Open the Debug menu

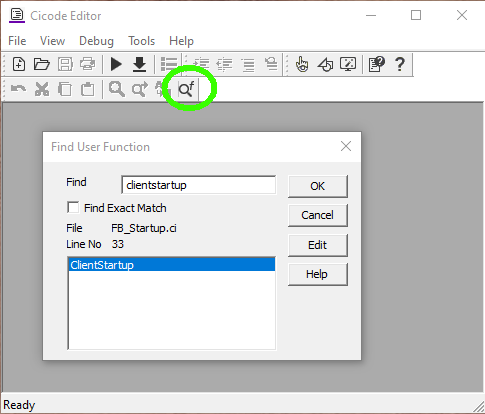click(96, 41)
